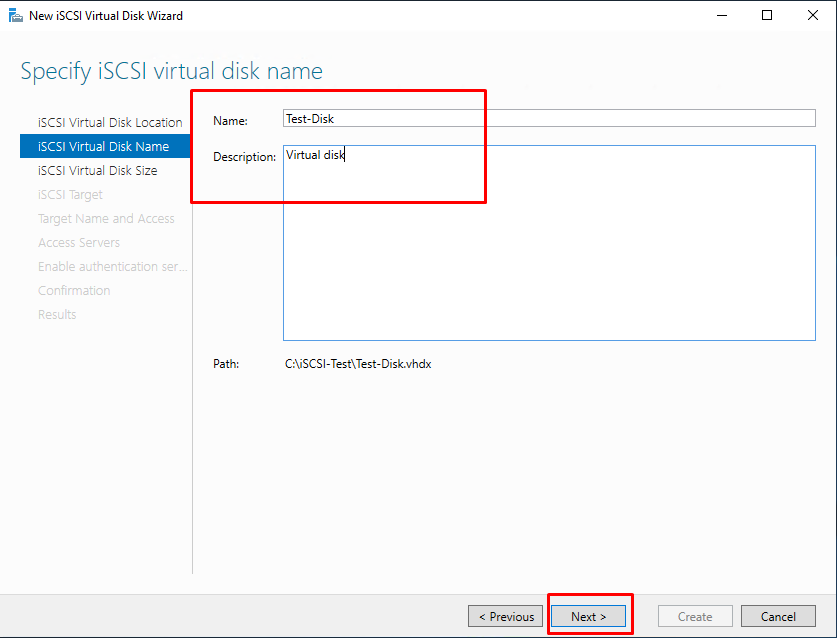Select the Confirmation step
Image resolution: width=837 pixels, height=638 pixels.
coord(74,290)
